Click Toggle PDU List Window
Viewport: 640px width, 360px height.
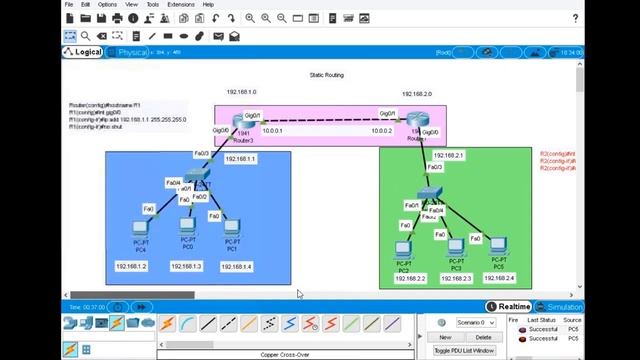tap(464, 351)
